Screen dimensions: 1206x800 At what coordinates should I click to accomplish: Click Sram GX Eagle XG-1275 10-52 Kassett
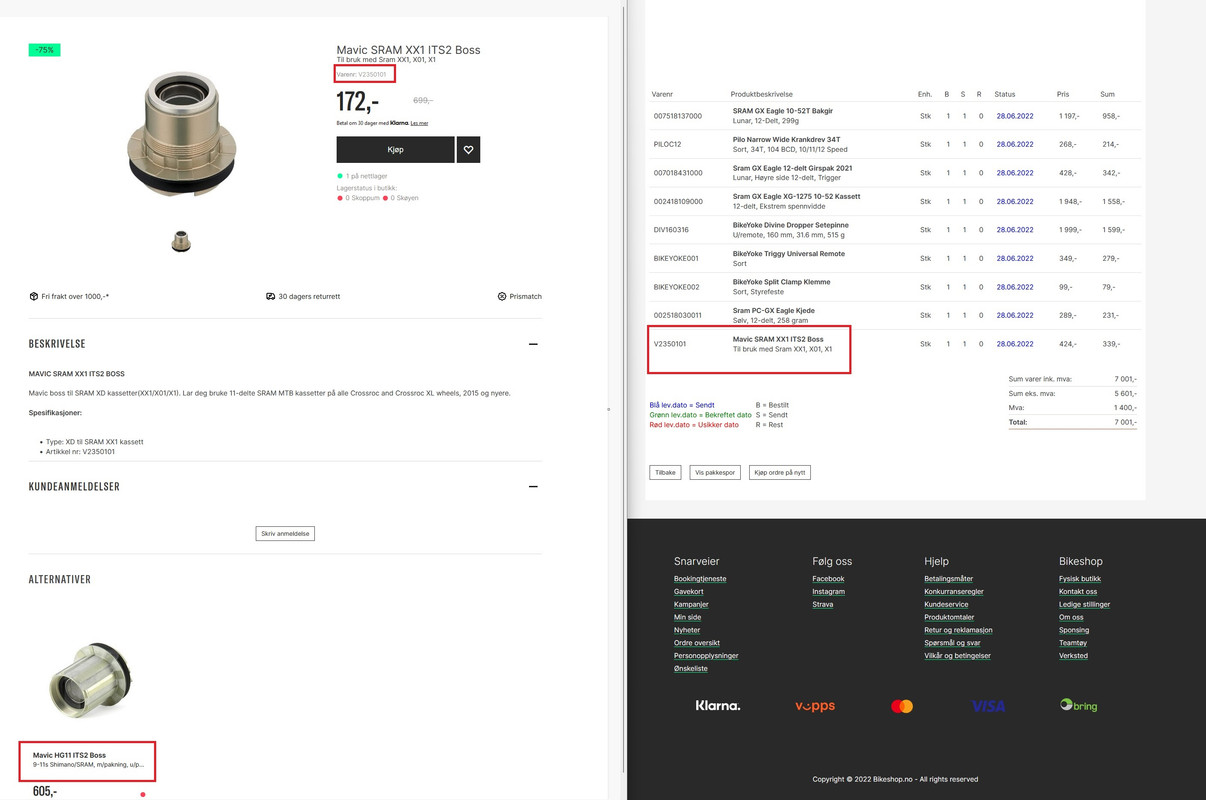click(x=796, y=197)
